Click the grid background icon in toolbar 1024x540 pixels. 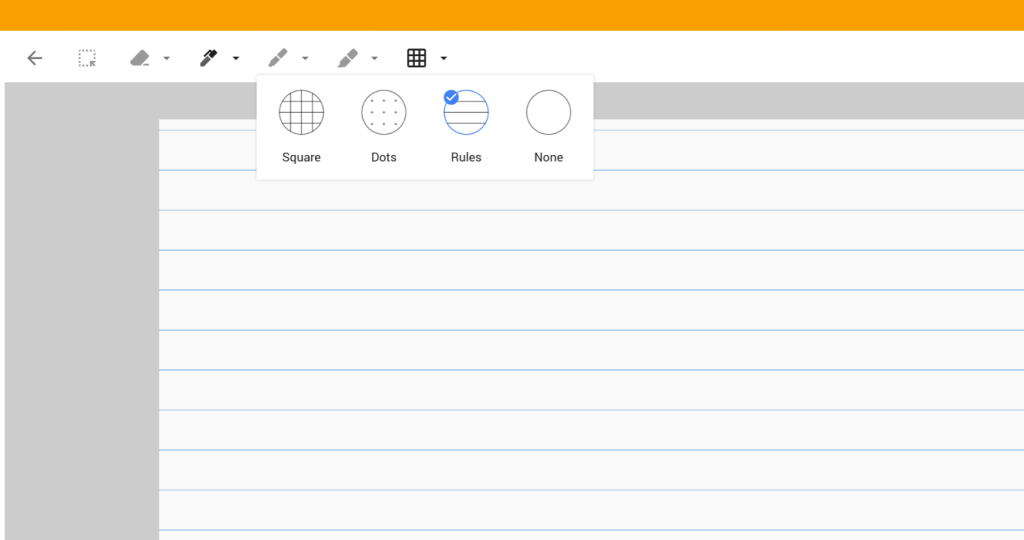click(x=417, y=58)
